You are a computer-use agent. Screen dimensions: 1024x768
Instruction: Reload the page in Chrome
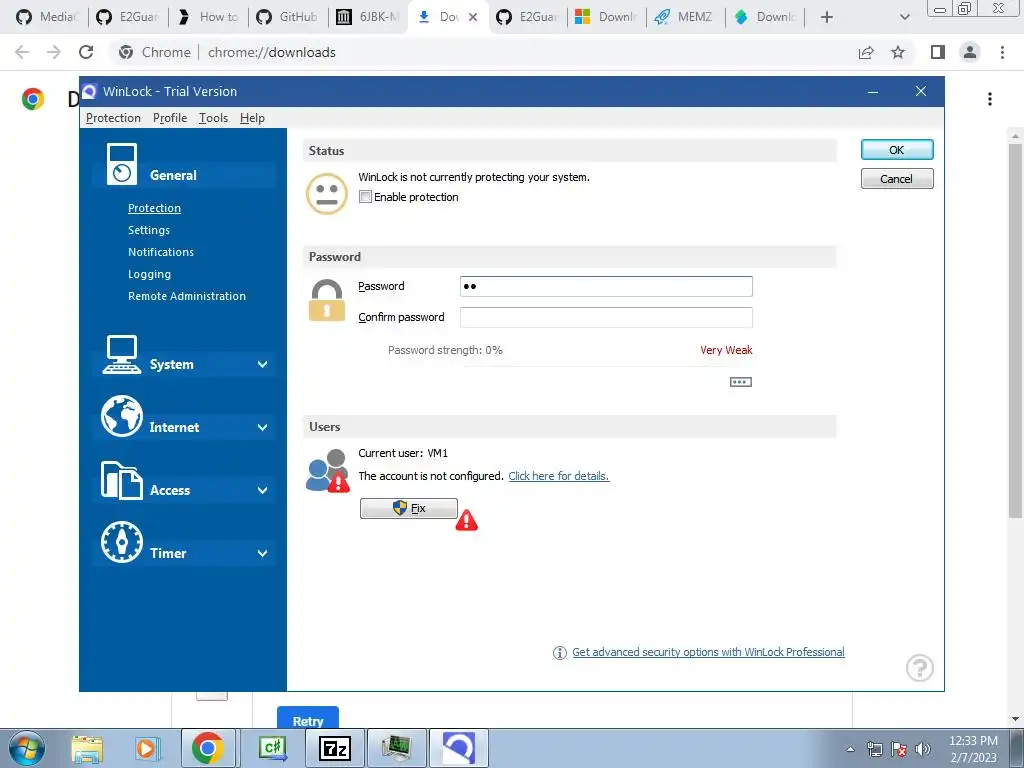click(x=86, y=52)
